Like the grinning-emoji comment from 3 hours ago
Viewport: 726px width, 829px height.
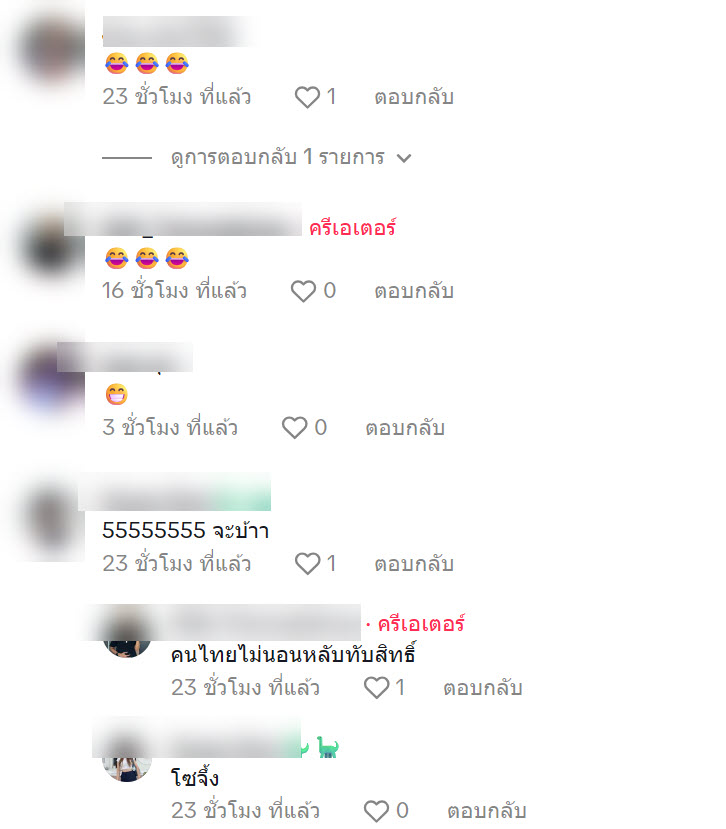pos(295,428)
